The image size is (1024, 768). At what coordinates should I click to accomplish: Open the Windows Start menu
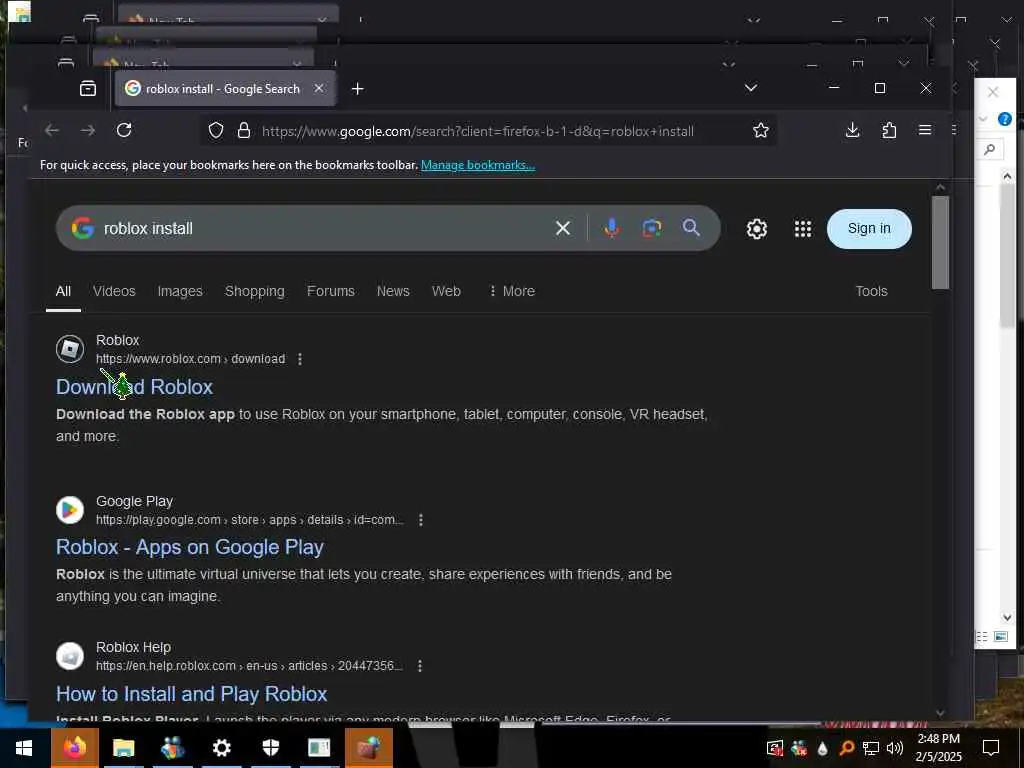point(24,748)
